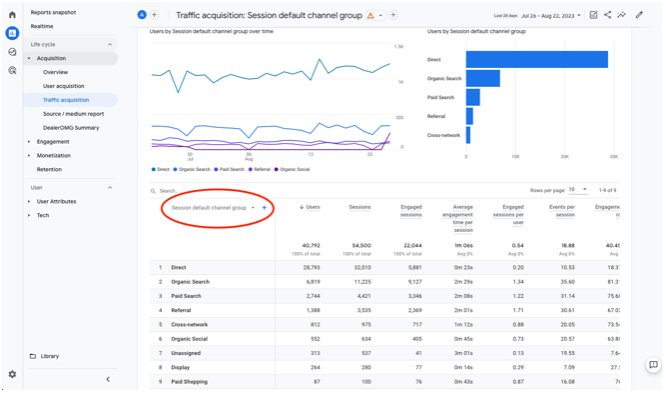
Task: Click the Edit comparisons icon near date
Action: pos(593,15)
